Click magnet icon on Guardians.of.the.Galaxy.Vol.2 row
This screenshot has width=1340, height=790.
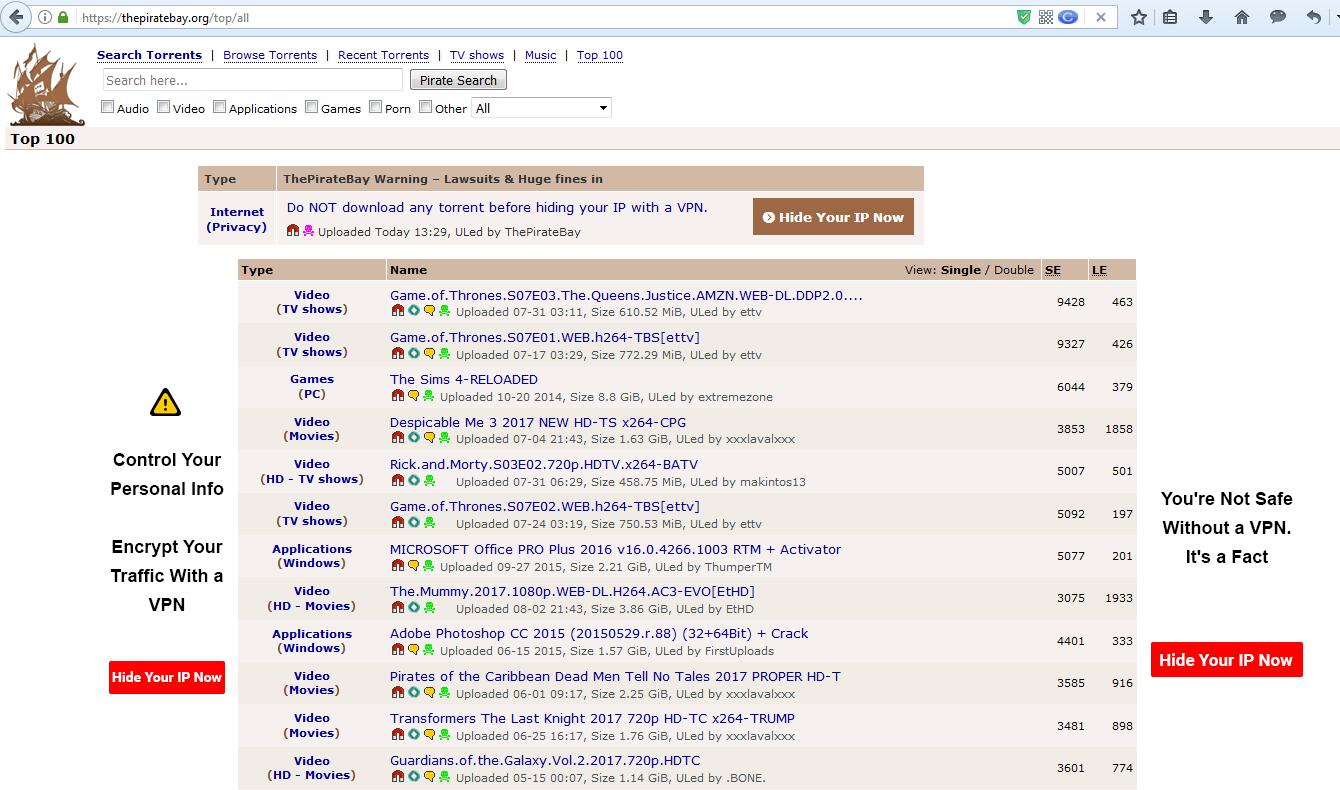pos(397,777)
